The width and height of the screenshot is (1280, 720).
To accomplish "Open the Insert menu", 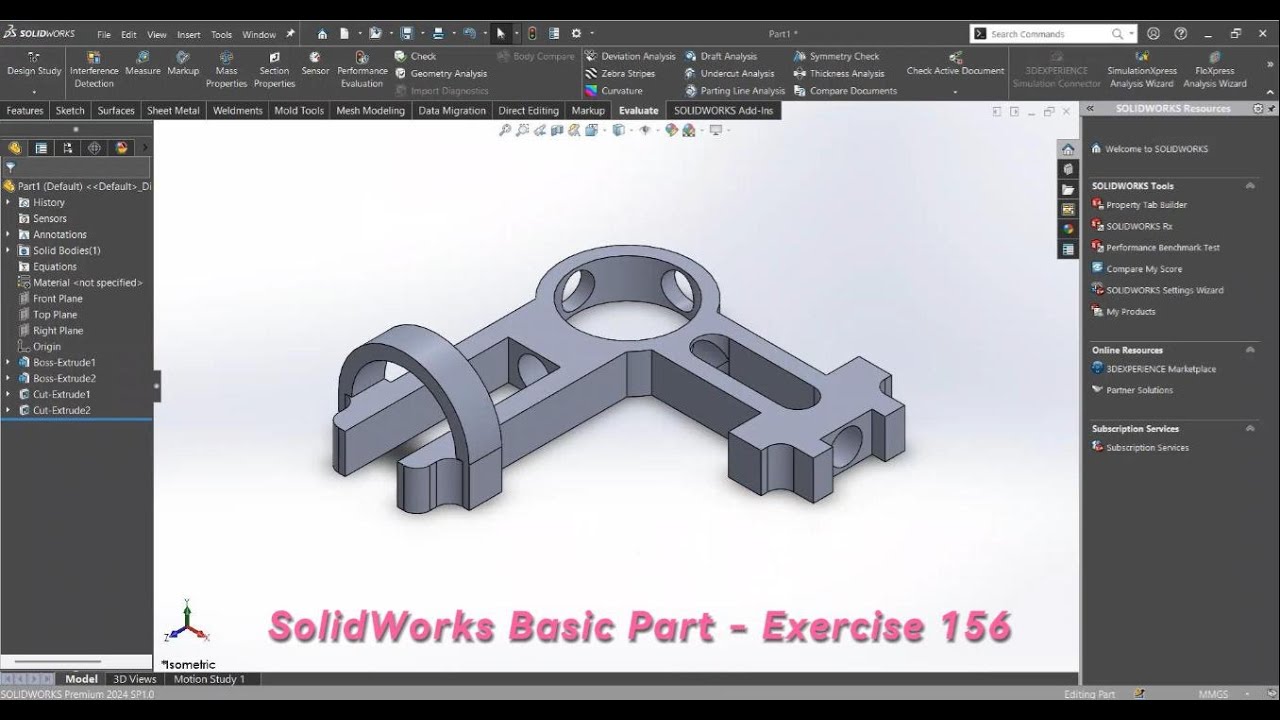I will tap(189, 34).
